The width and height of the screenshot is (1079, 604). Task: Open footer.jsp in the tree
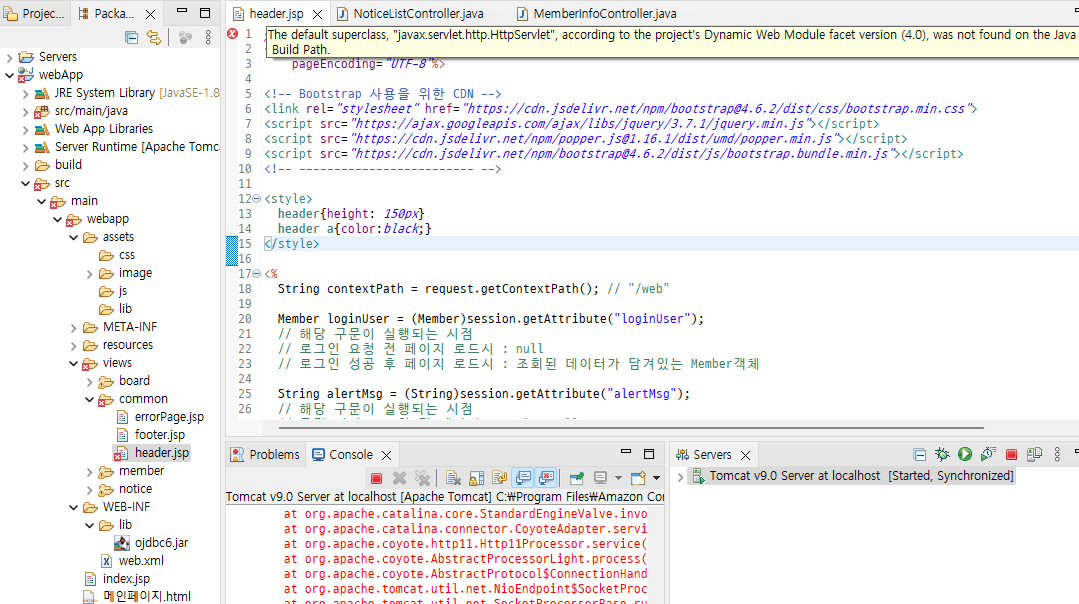tap(160, 435)
